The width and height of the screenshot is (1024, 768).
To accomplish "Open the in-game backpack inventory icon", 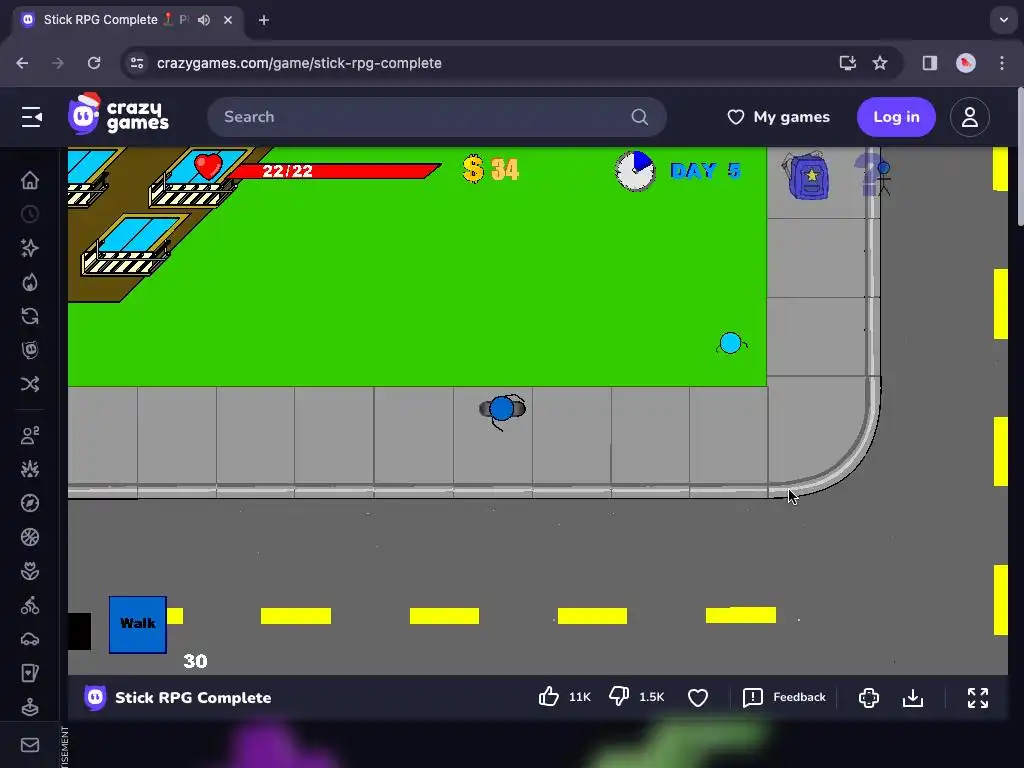I will (x=808, y=176).
